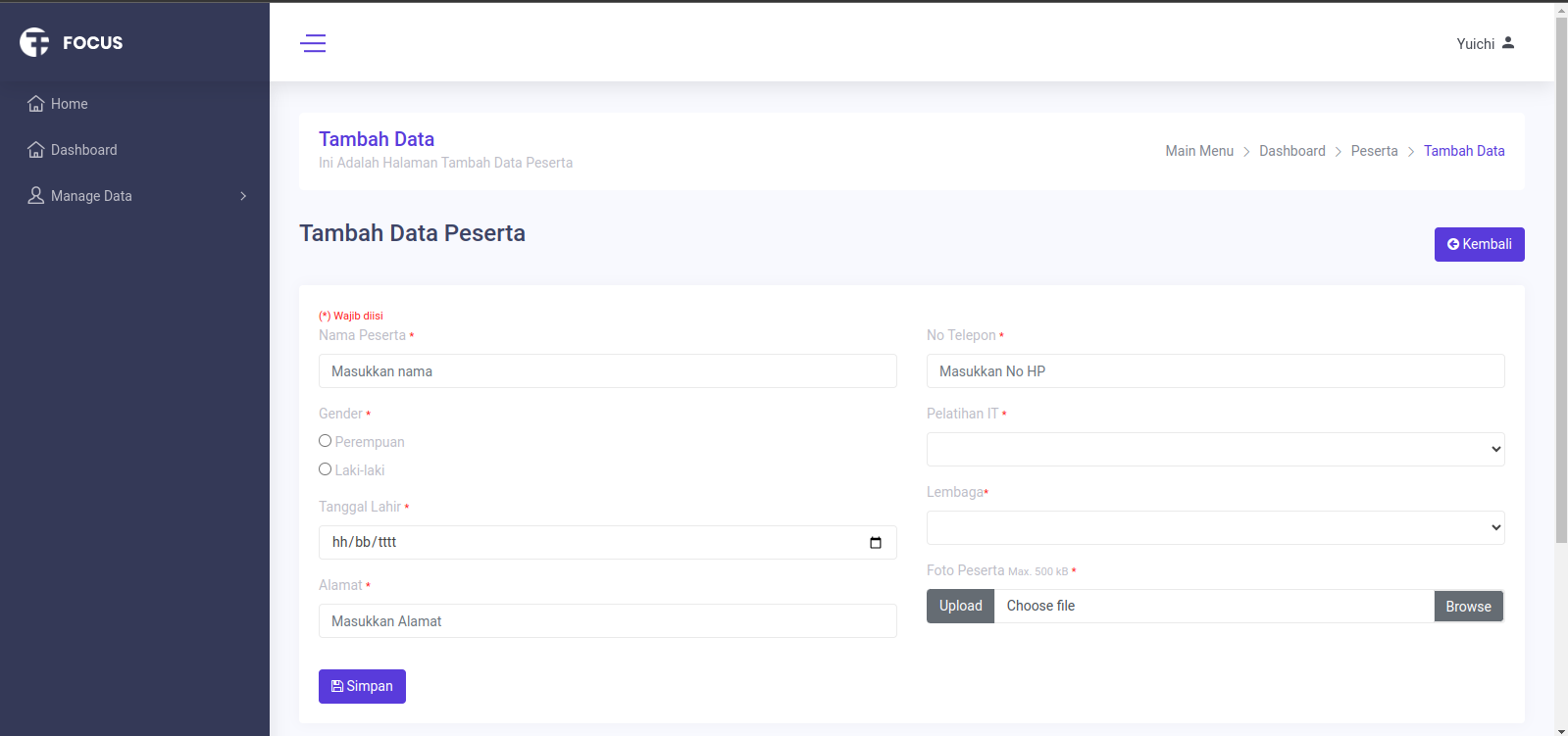
Task: Select the Laki-laki gender option
Action: pos(326,469)
